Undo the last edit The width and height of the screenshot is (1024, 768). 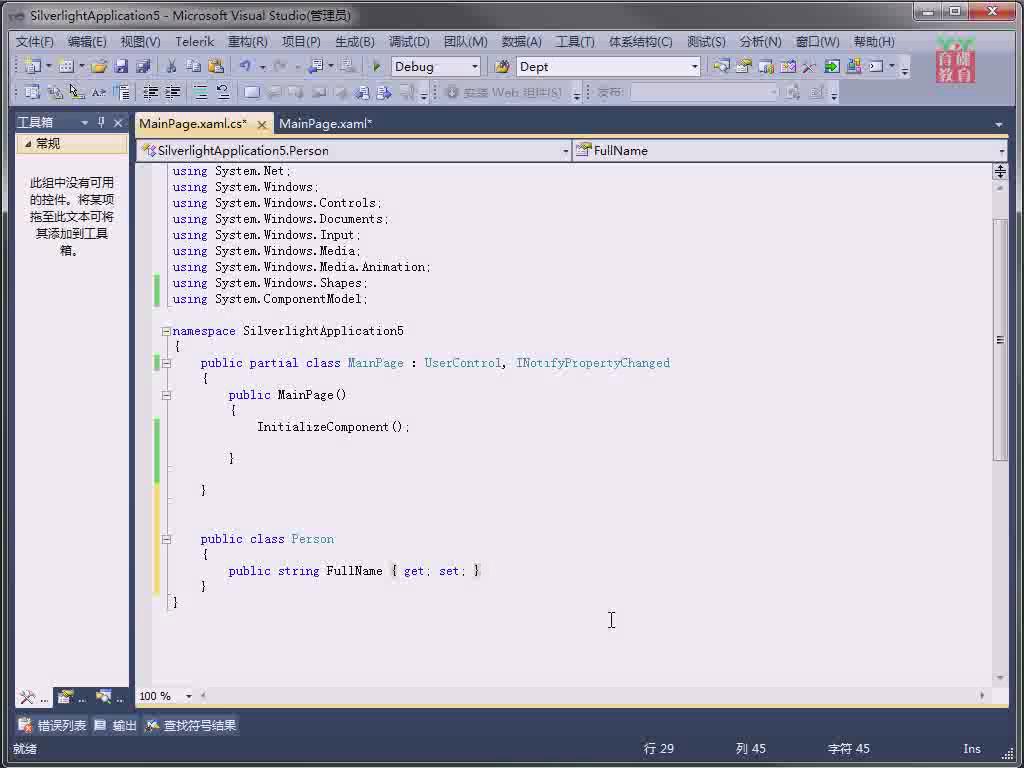[245, 66]
